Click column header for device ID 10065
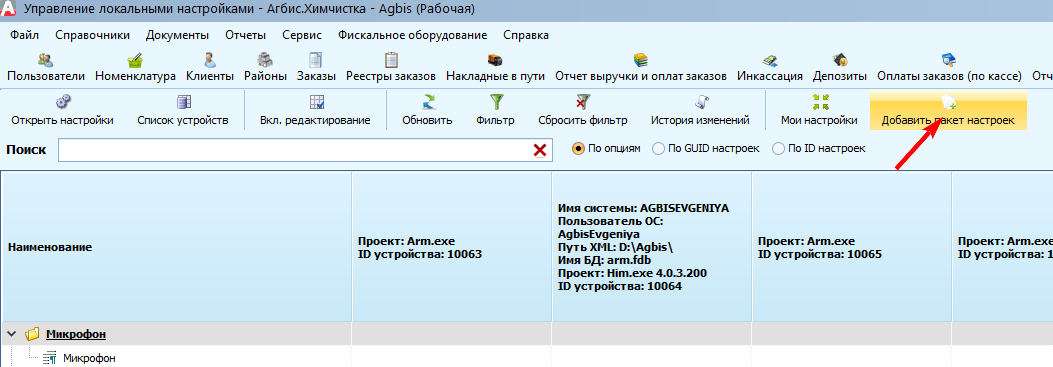1053x367 pixels. (852, 247)
